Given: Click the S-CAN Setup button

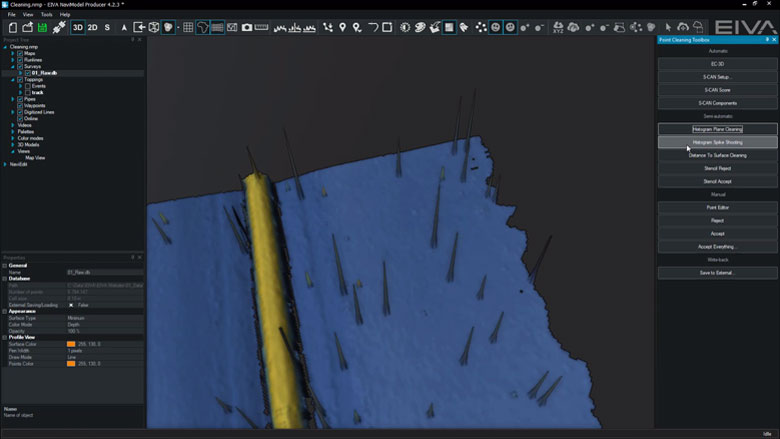Looking at the screenshot, I should [x=717, y=77].
